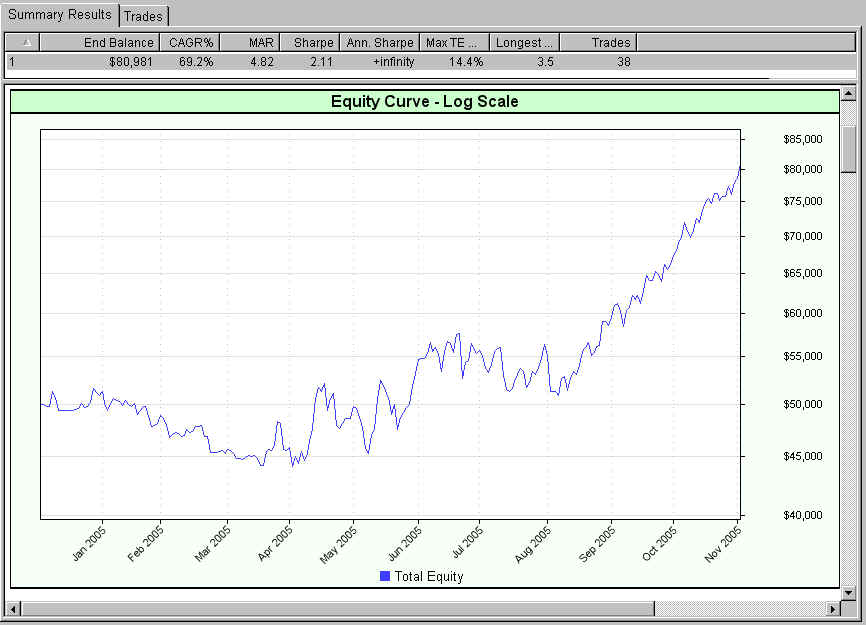866x625 pixels.
Task: Click the Ann. Sharpe column header
Action: point(379,42)
